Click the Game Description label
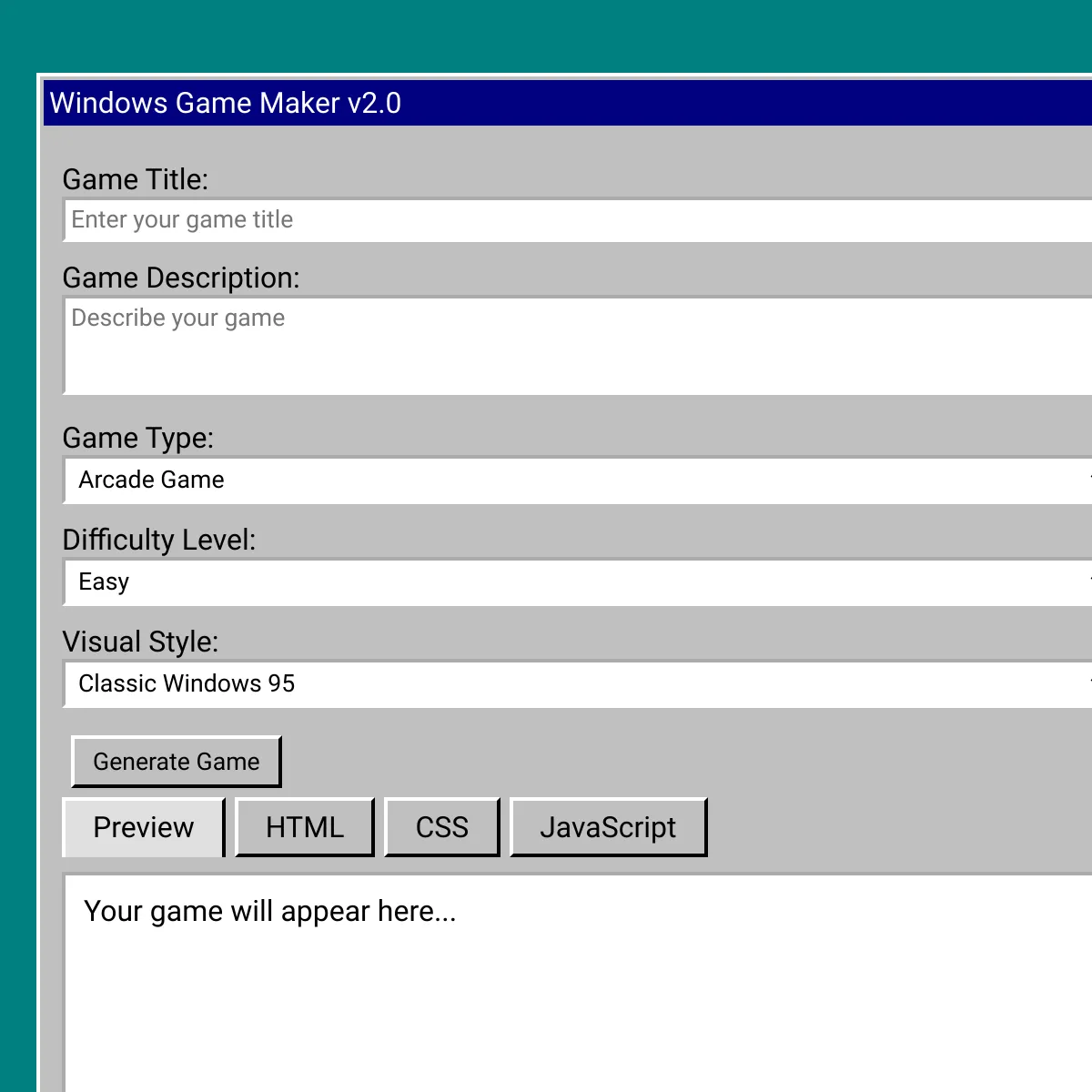This screenshot has height=1092, width=1092. [x=181, y=278]
